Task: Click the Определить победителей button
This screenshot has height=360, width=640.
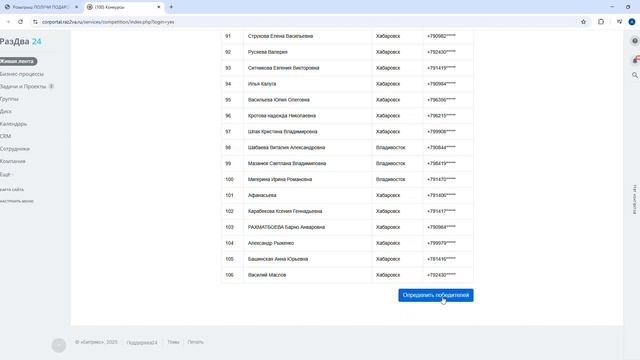Action: pos(436,295)
